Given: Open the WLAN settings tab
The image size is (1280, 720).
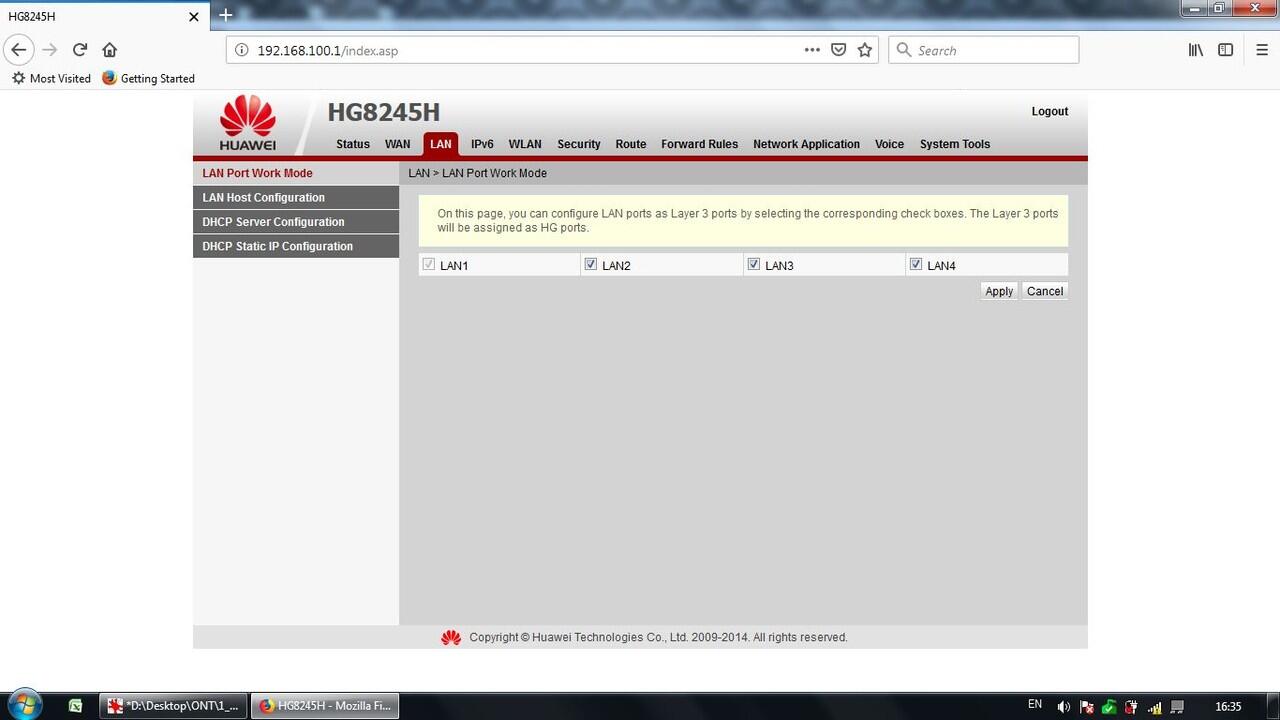Looking at the screenshot, I should (525, 144).
